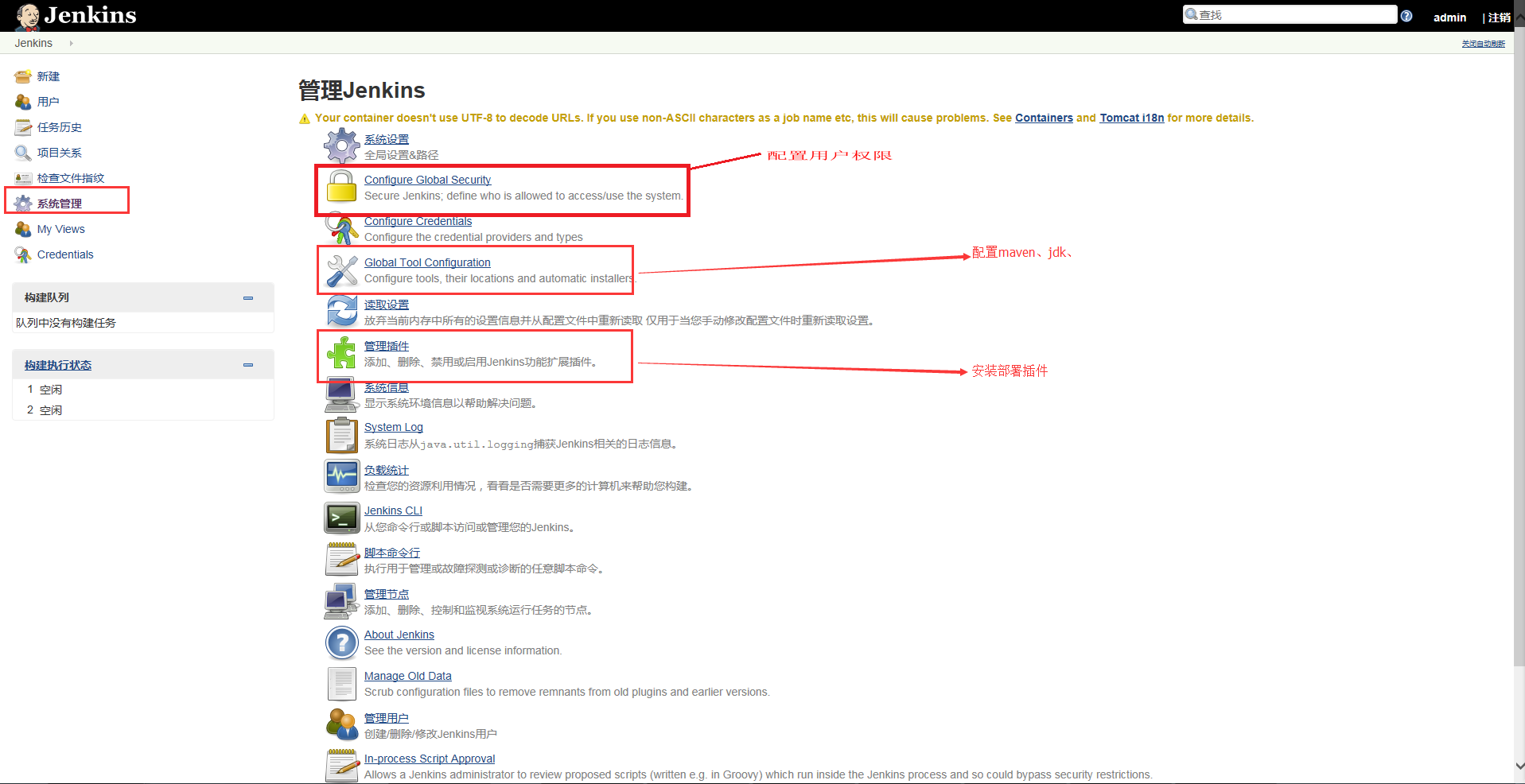The width and height of the screenshot is (1525, 784).
Task: Click the Jenkins breadcrumb link
Action: pyautogui.click(x=33, y=43)
